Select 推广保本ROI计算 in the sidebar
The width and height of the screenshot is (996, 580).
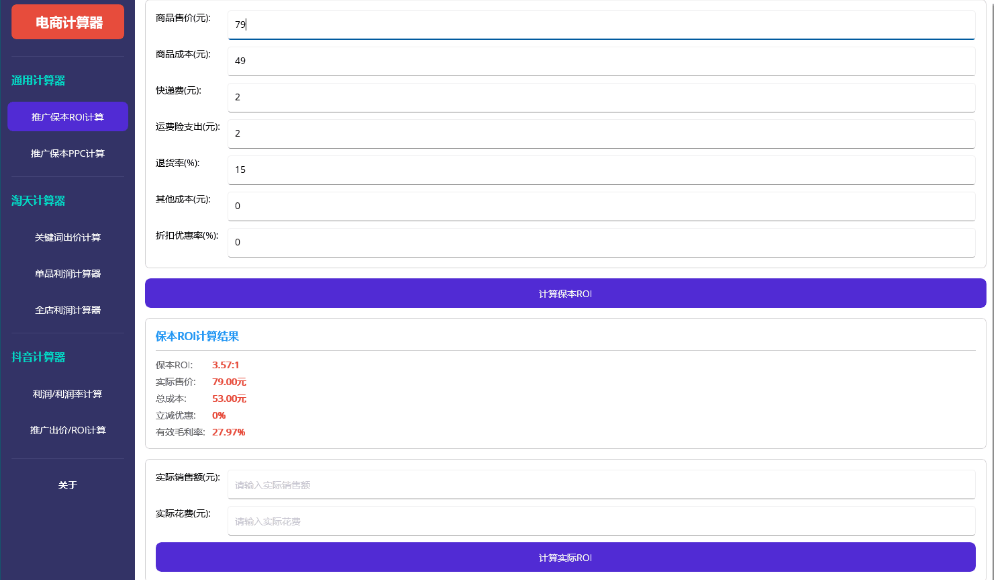coord(68,117)
